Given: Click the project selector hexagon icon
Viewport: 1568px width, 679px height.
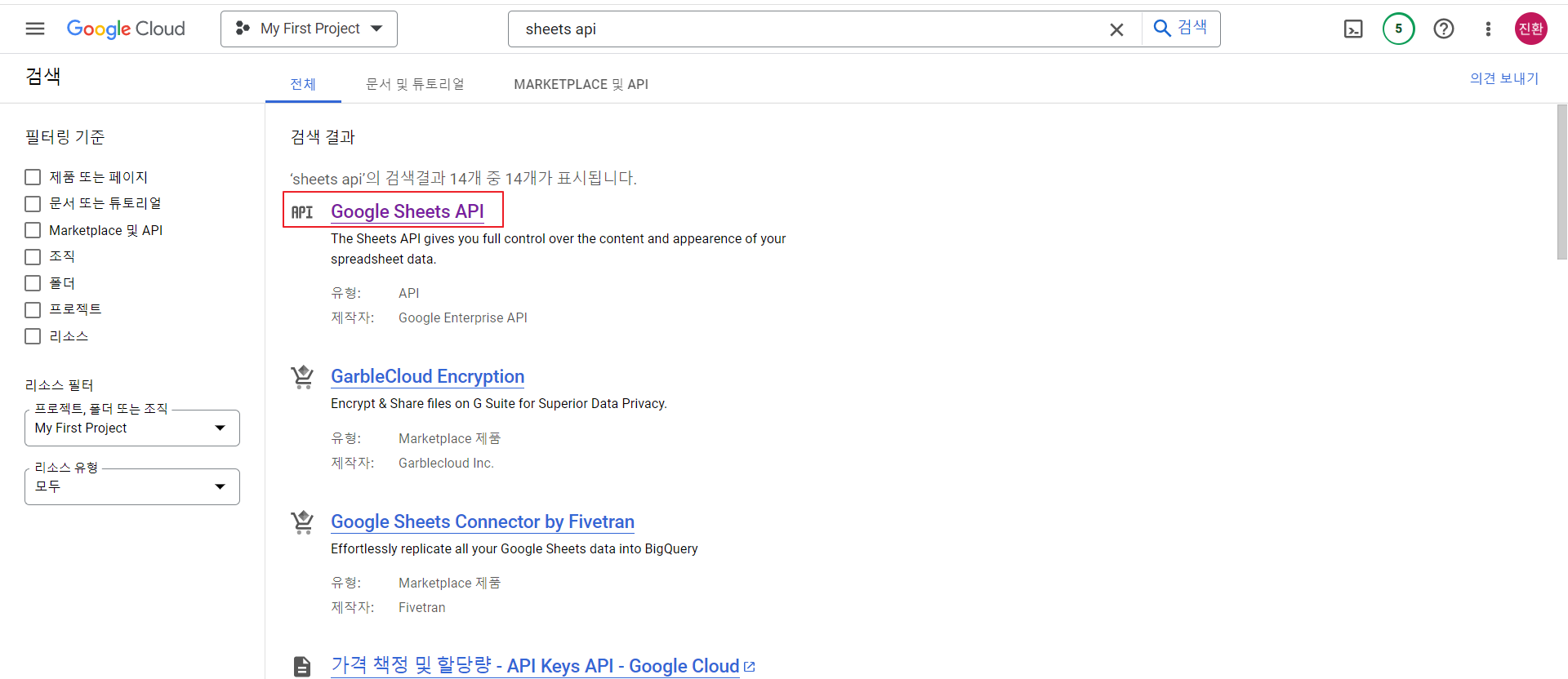Looking at the screenshot, I should [x=243, y=29].
